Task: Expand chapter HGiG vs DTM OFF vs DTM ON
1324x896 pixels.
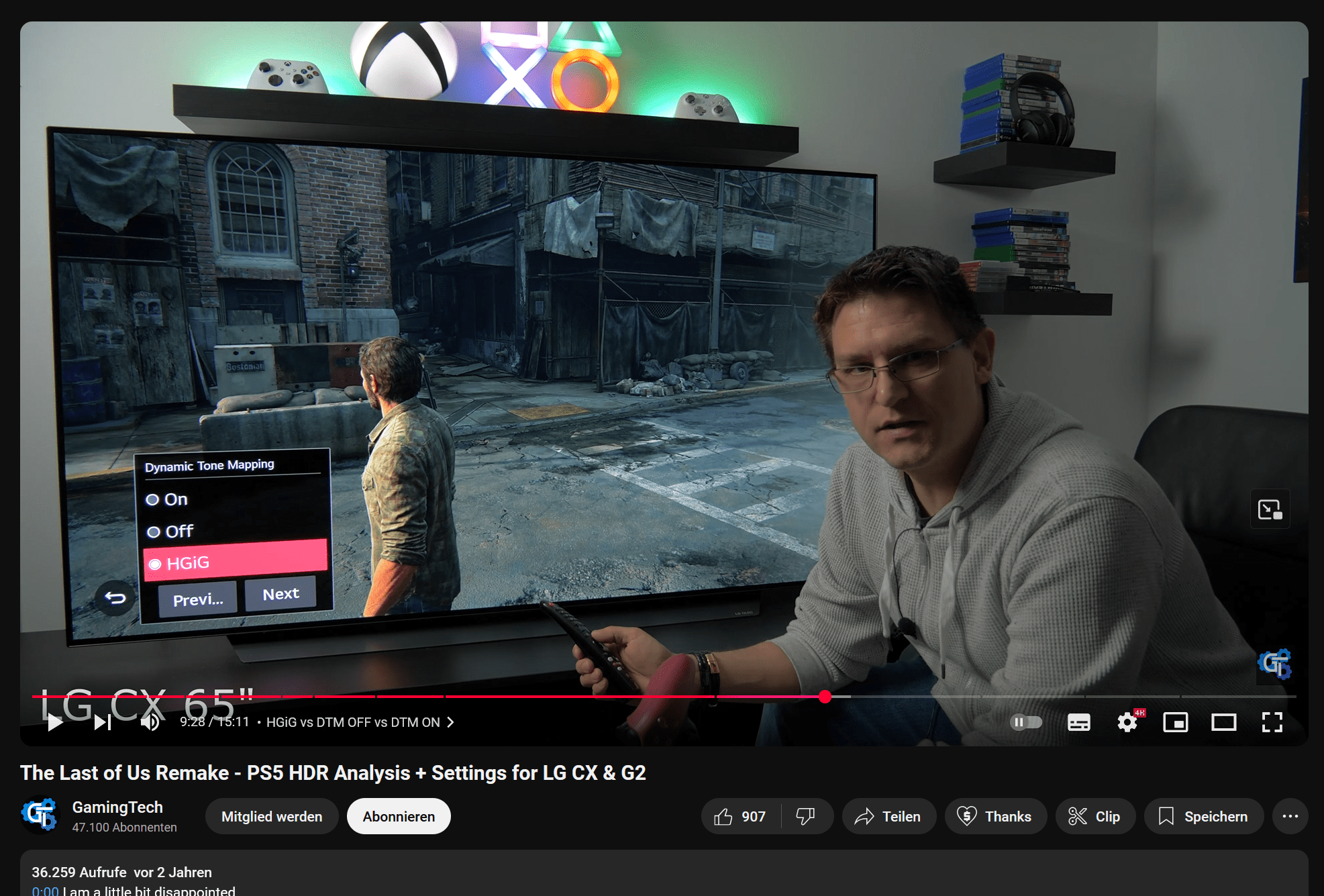Action: (360, 722)
